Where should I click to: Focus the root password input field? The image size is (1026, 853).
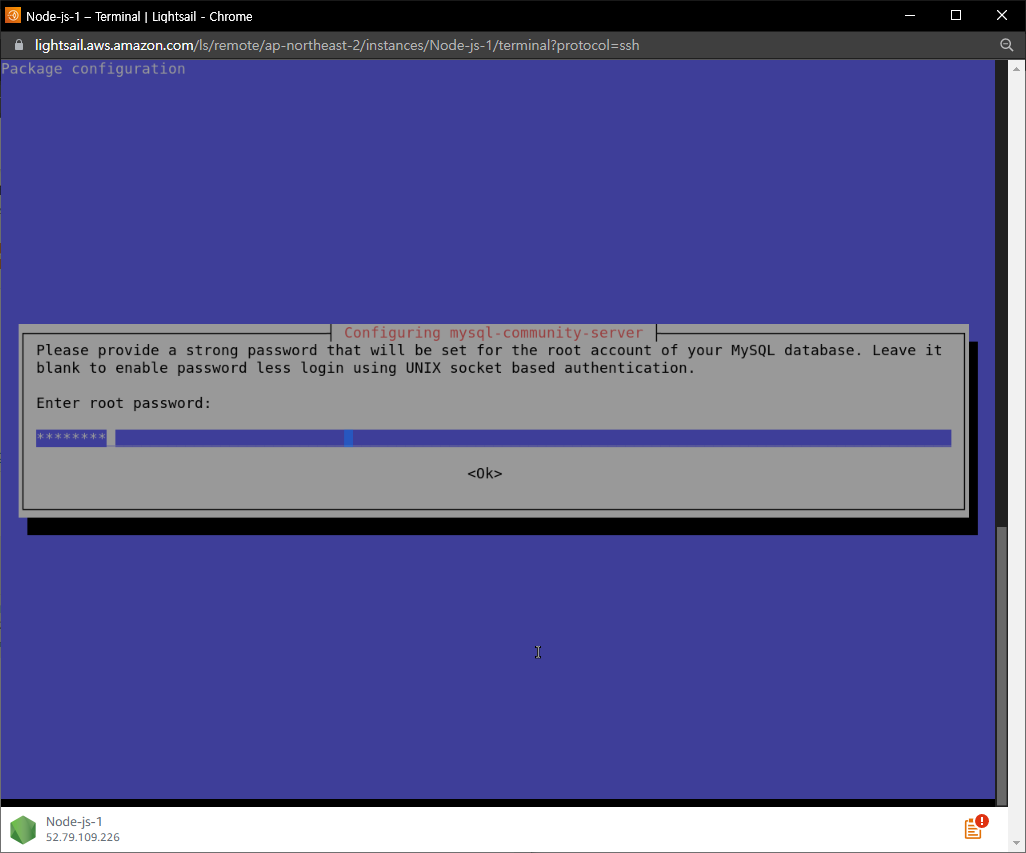(493, 438)
